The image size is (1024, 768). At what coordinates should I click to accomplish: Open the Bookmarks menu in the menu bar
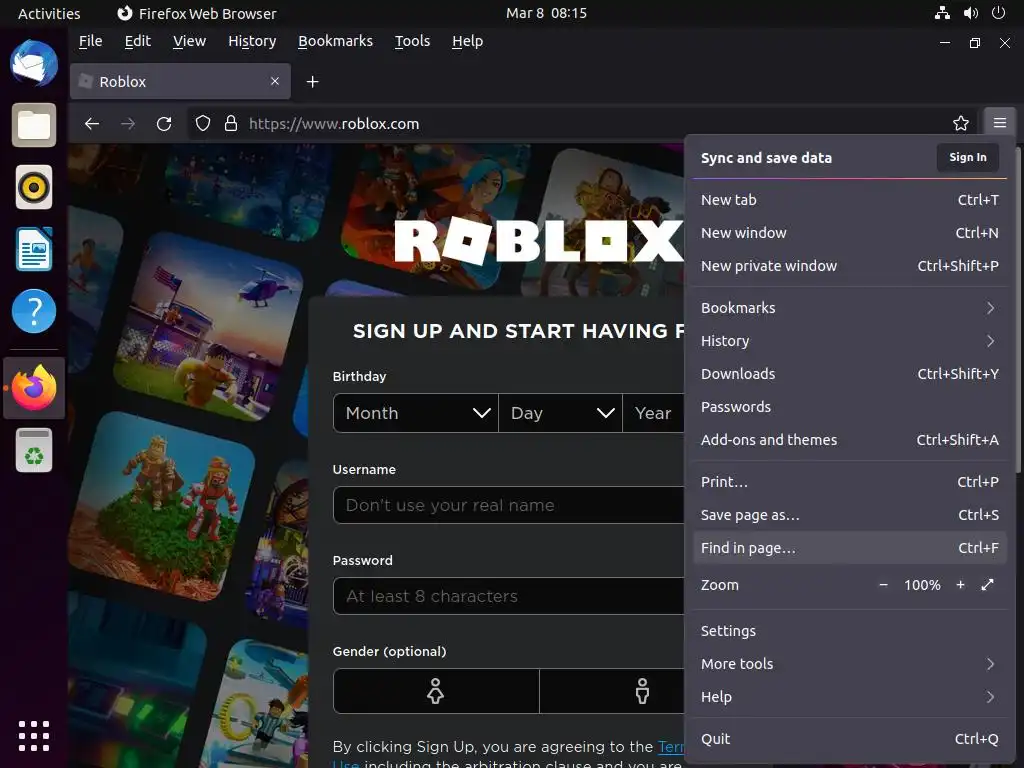coord(336,41)
